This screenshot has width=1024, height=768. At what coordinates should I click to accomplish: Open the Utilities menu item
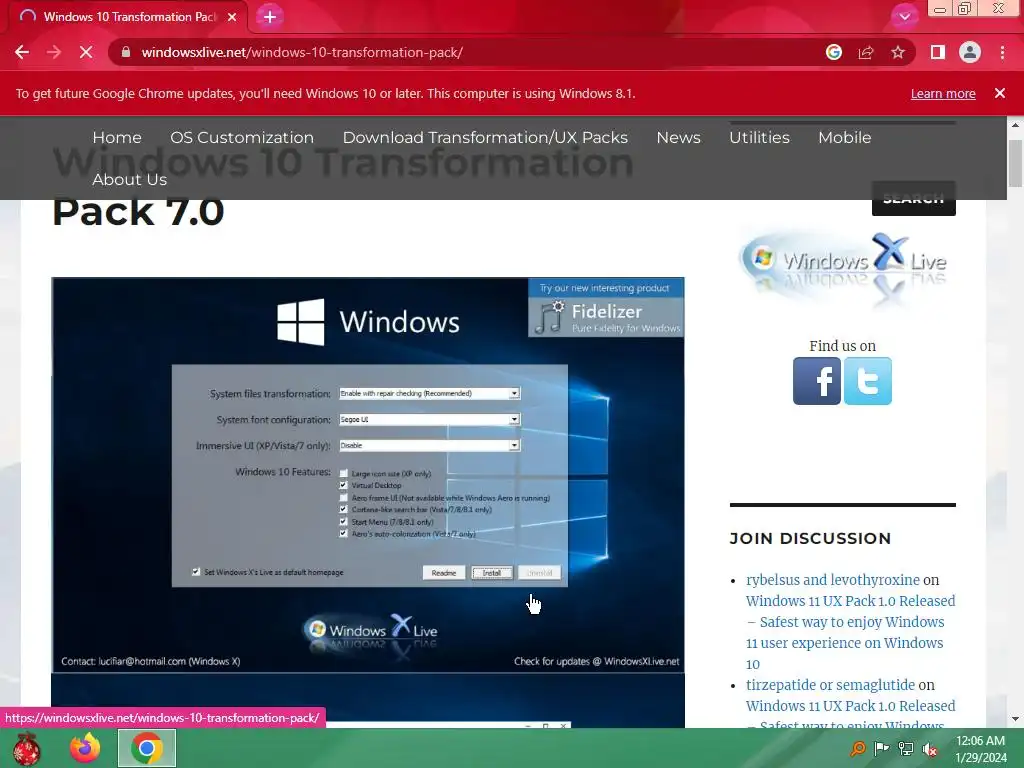(x=760, y=137)
